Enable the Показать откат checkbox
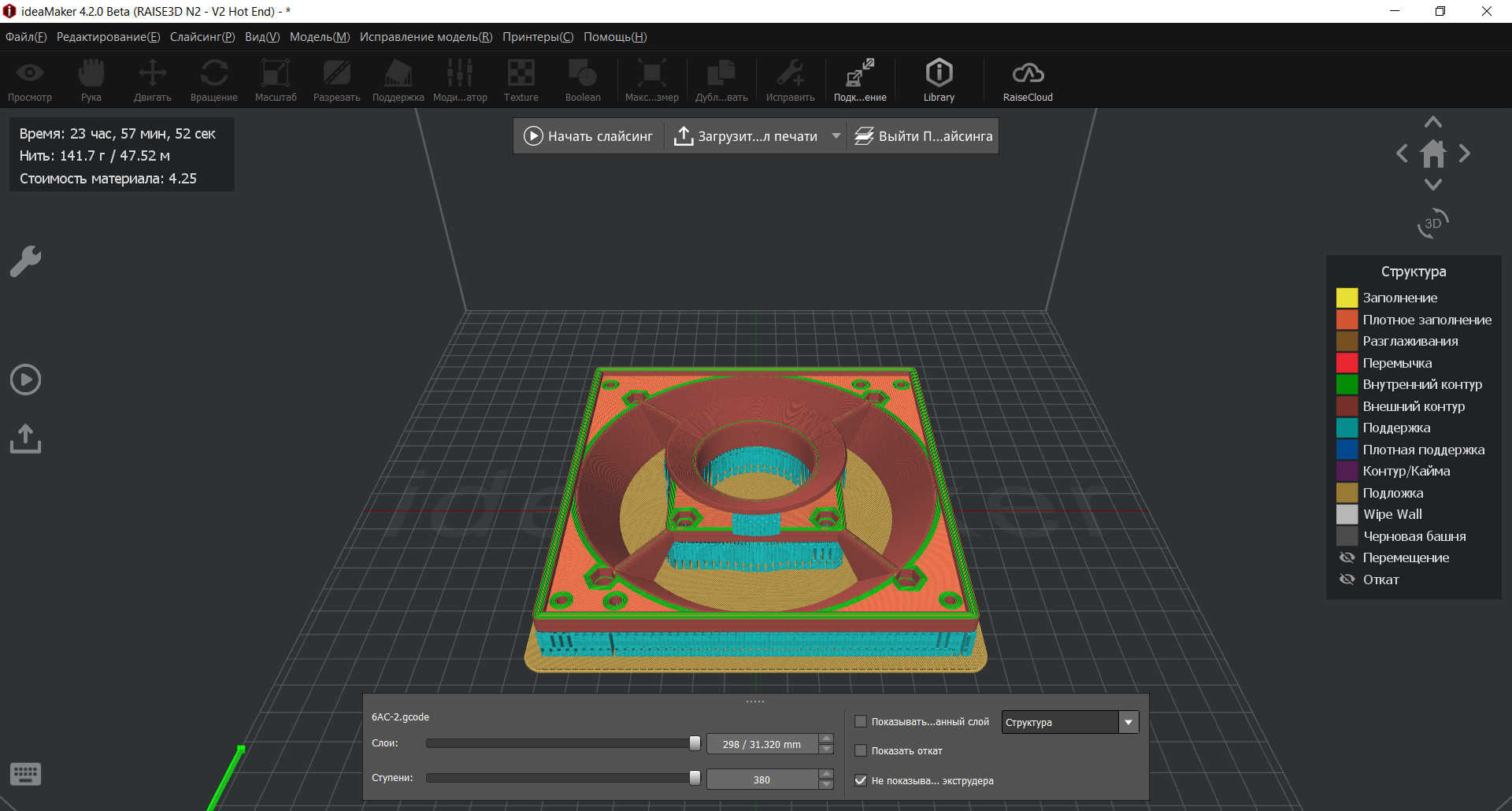Screen dimensions: 1512x811 861,751
